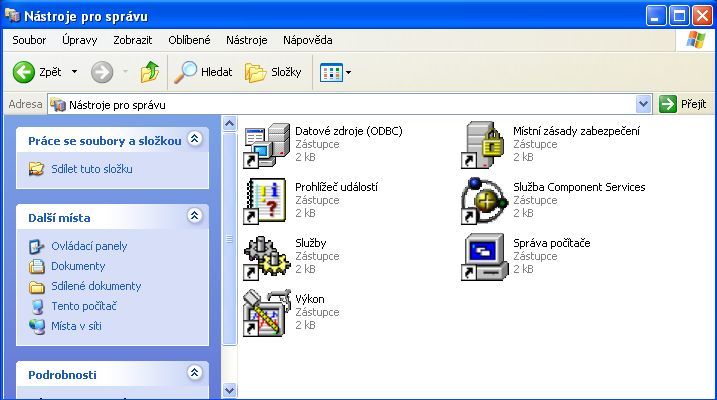Click the grey forward arrow button
This screenshot has width=717, height=400.
click(102, 72)
